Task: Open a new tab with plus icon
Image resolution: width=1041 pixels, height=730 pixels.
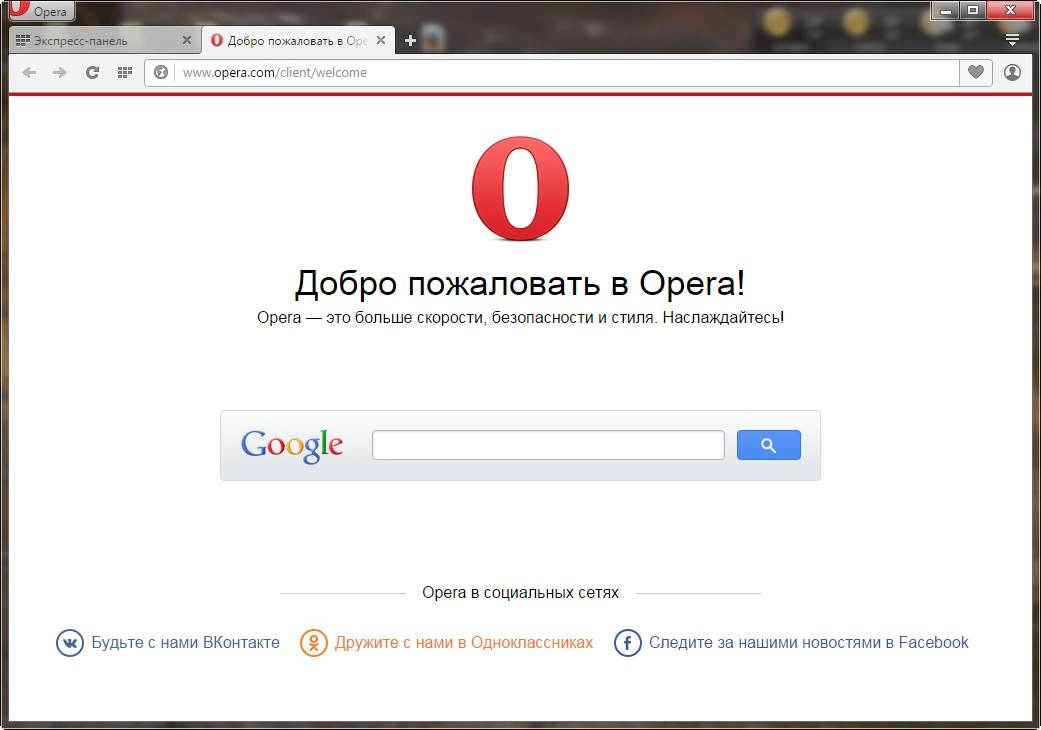Action: [x=410, y=40]
